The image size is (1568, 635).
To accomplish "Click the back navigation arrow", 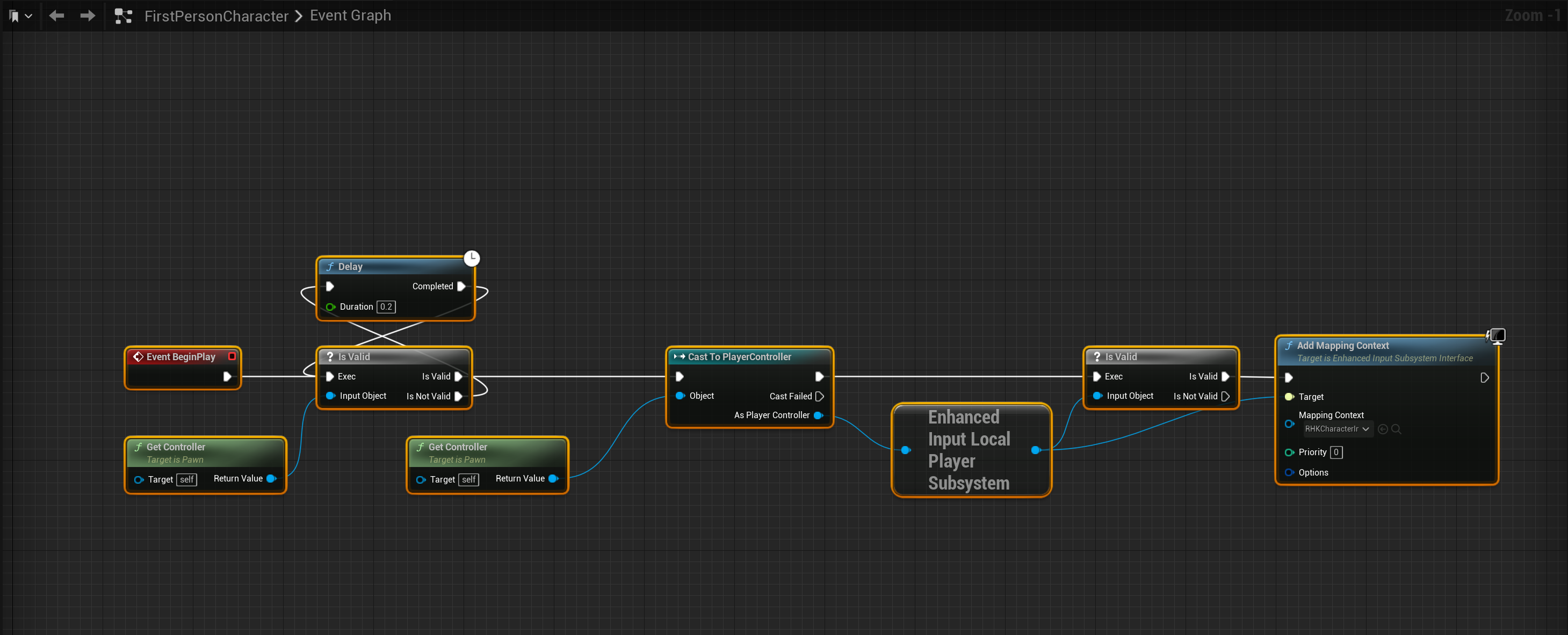I will click(56, 16).
